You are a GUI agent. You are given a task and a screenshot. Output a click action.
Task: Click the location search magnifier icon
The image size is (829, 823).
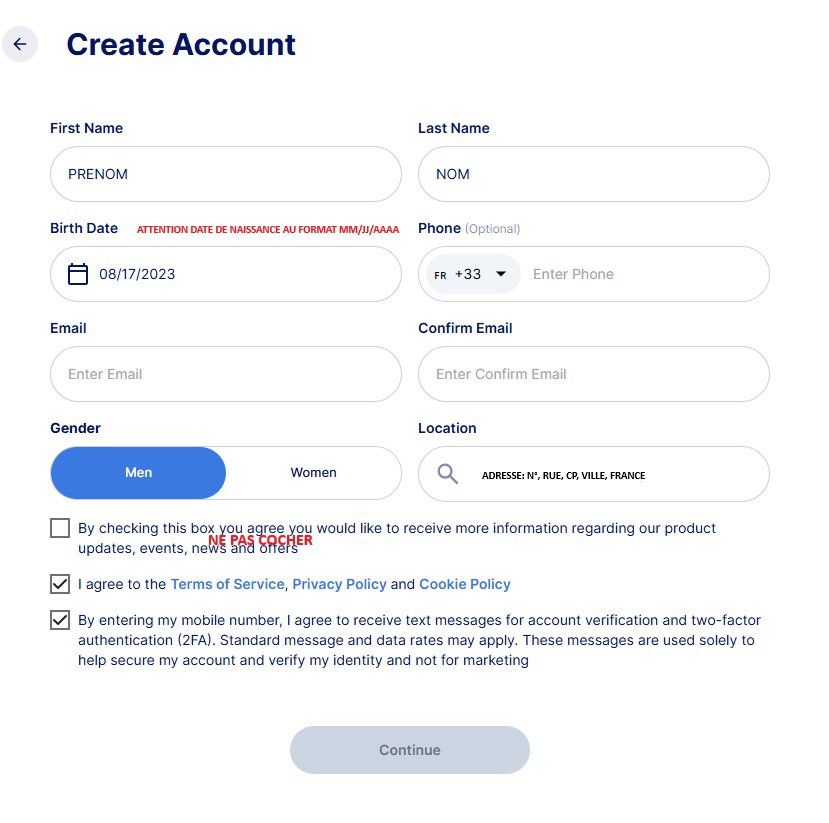point(447,474)
